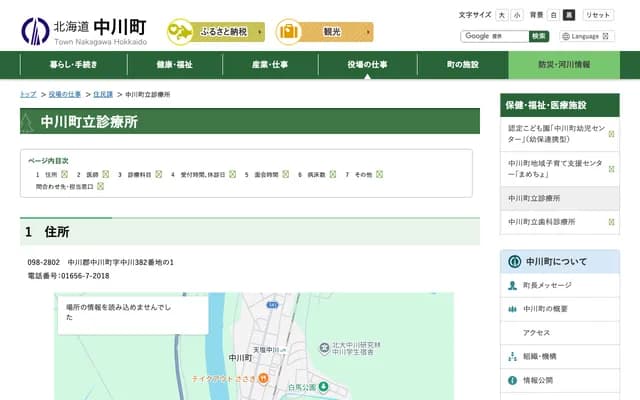Open the 暮らし・手続き menu
640x400 pixels.
point(73,65)
